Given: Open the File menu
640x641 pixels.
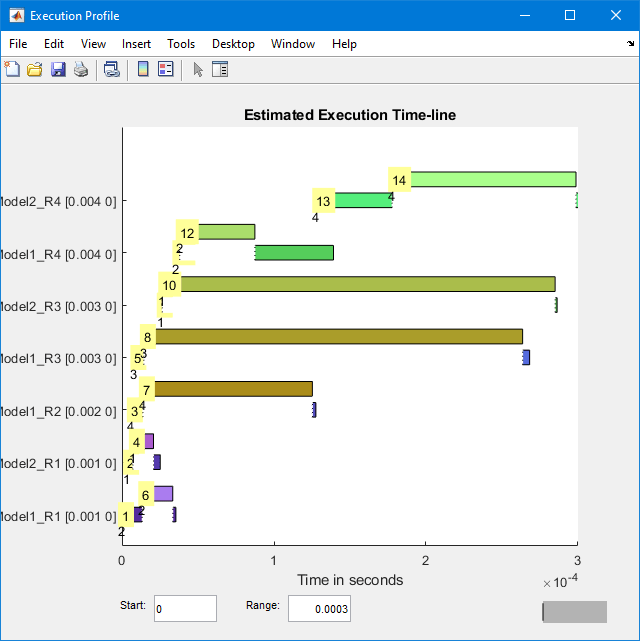Looking at the screenshot, I should tap(18, 44).
